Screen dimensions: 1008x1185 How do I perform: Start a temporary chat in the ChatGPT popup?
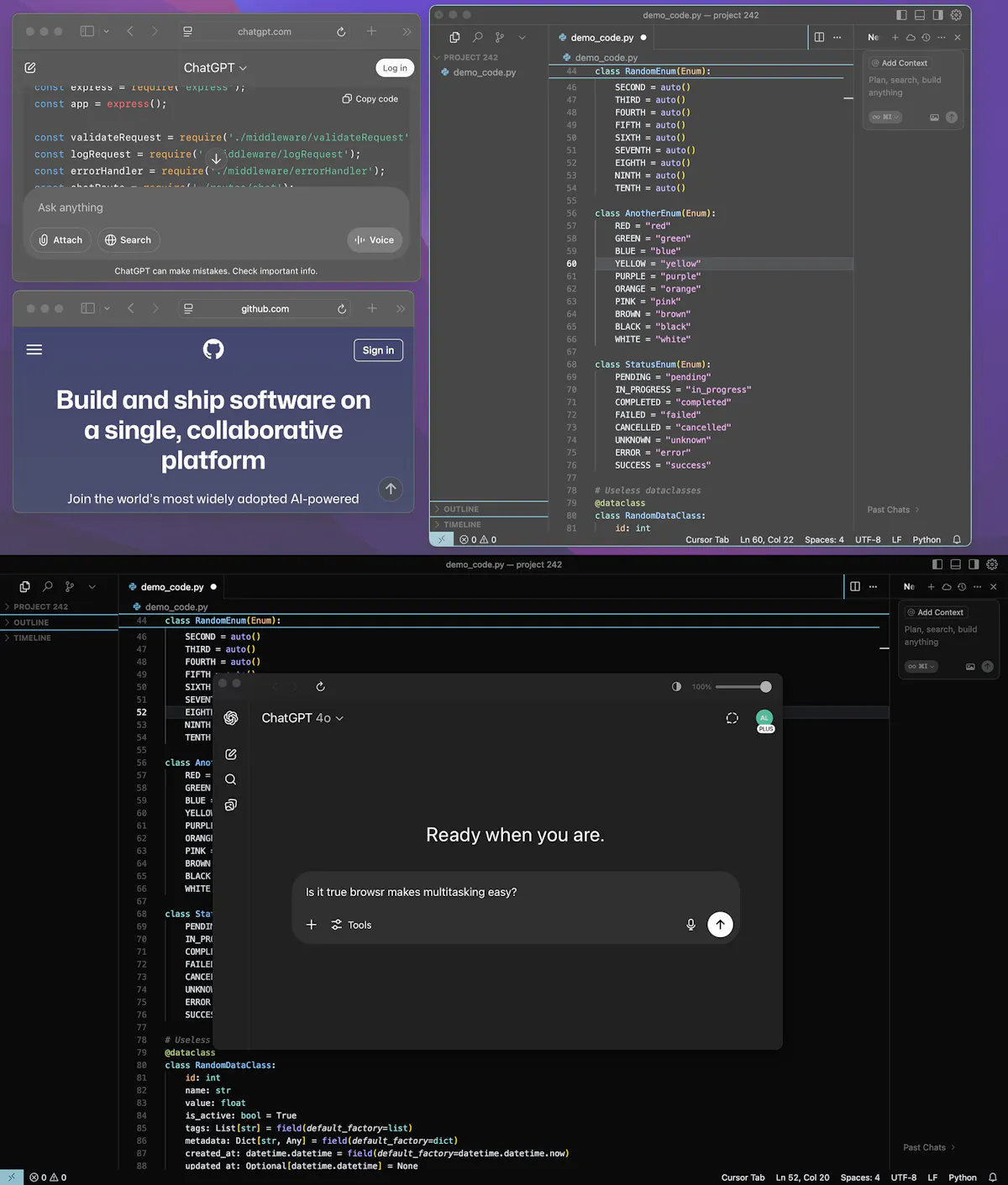click(x=732, y=718)
